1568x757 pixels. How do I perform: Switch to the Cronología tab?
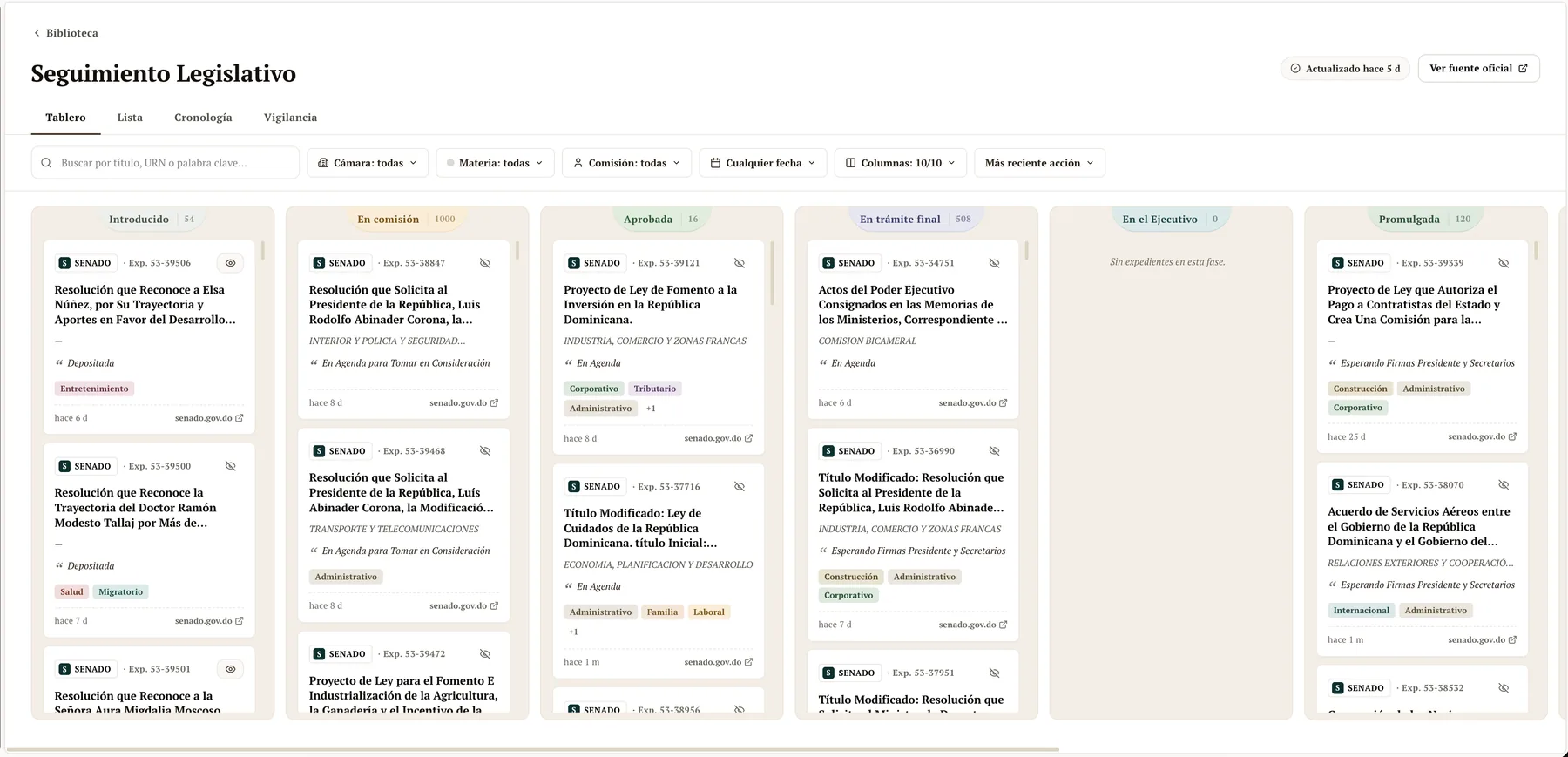[203, 118]
